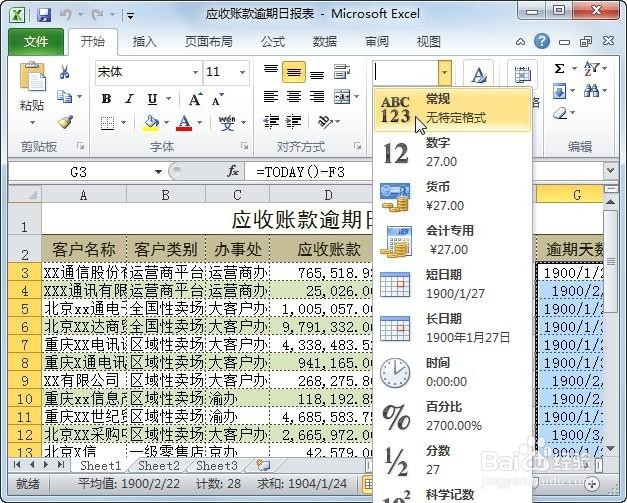The image size is (627, 503).
Task: Click the Help question mark icon
Action: pos(542,41)
